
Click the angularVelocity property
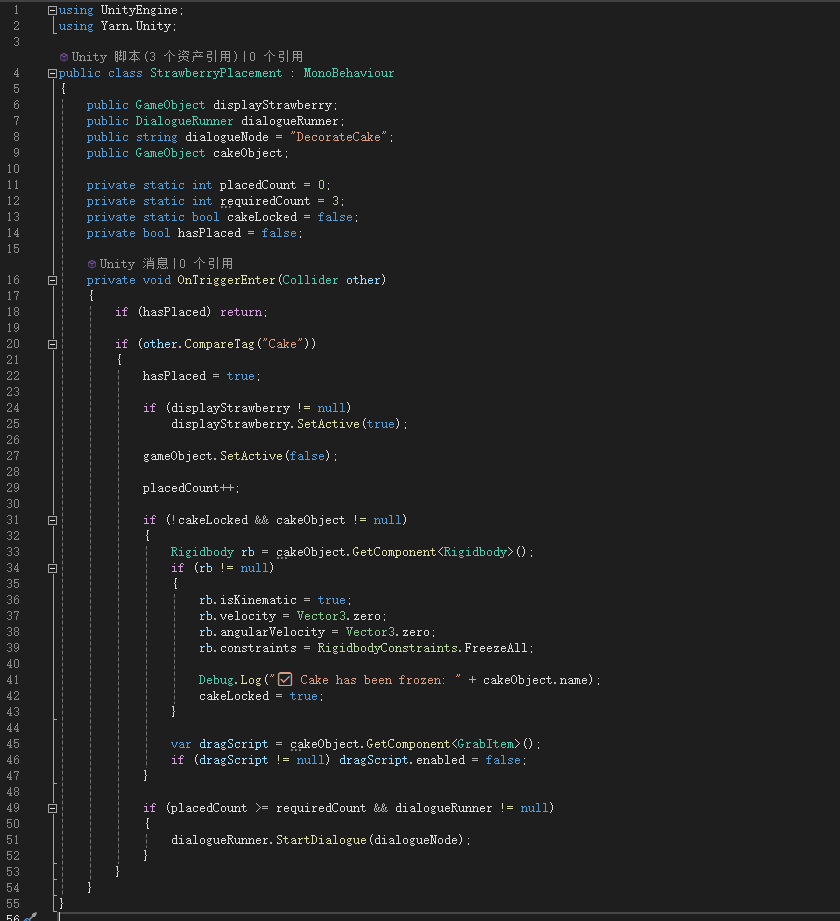pyautogui.click(x=272, y=632)
